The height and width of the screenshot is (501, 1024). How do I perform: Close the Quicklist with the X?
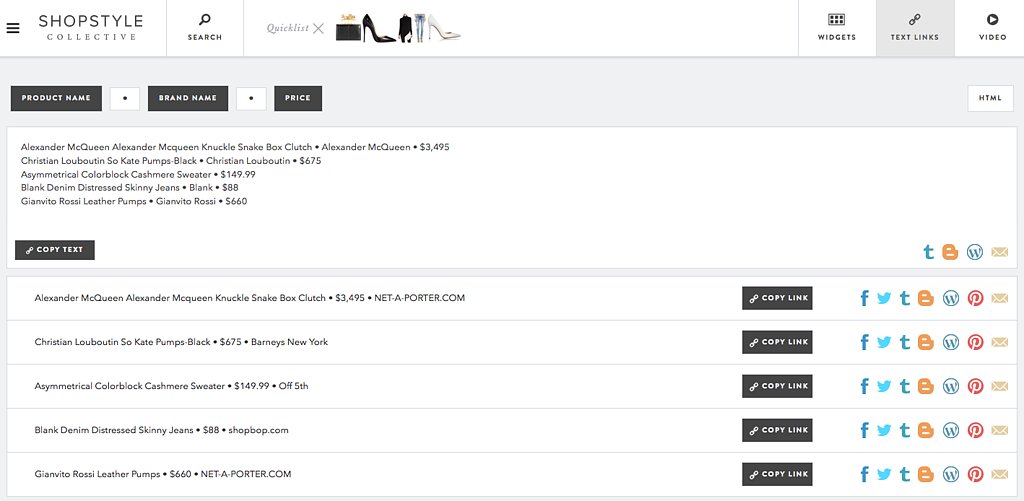point(318,28)
